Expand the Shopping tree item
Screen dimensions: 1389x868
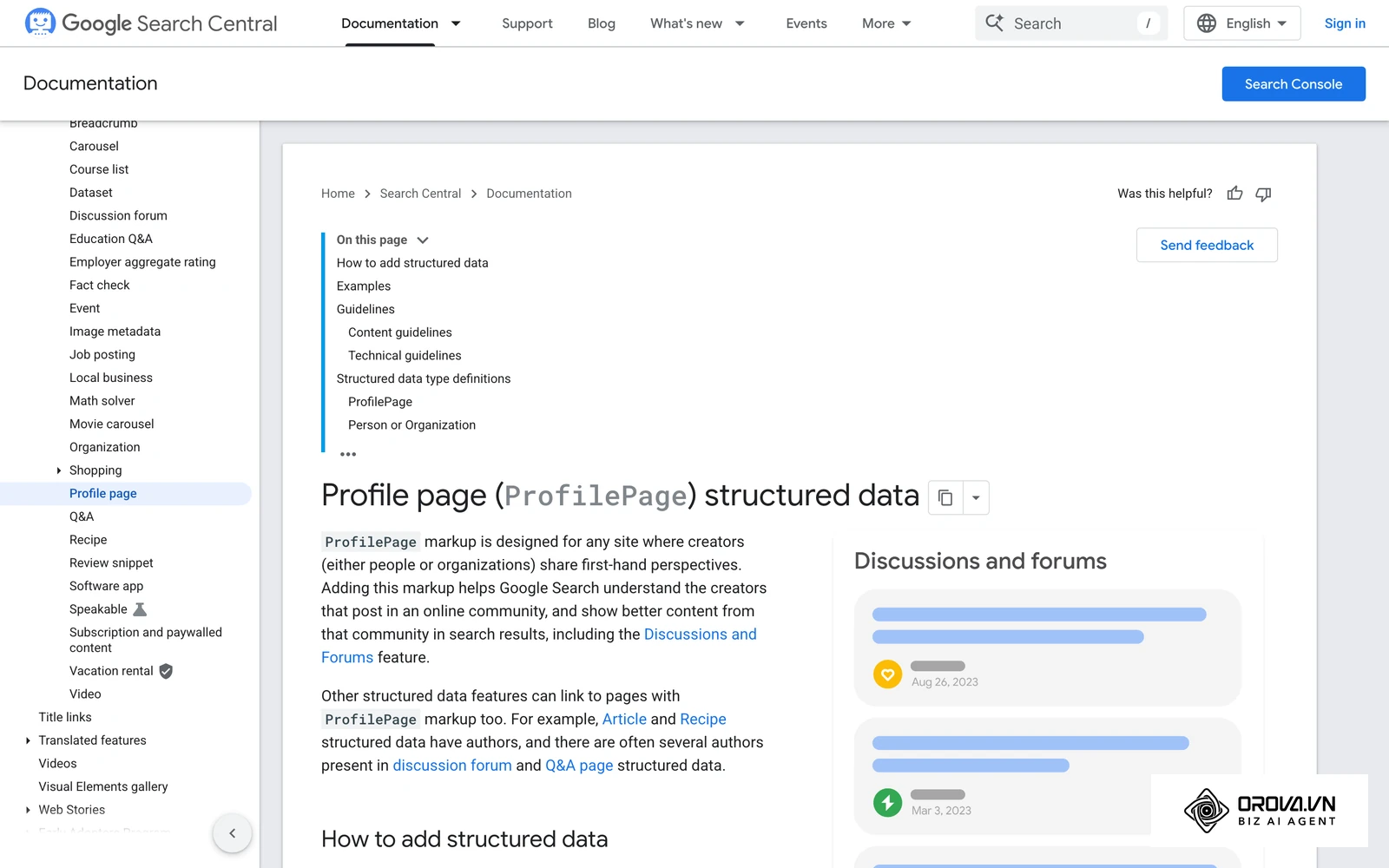[x=59, y=470]
